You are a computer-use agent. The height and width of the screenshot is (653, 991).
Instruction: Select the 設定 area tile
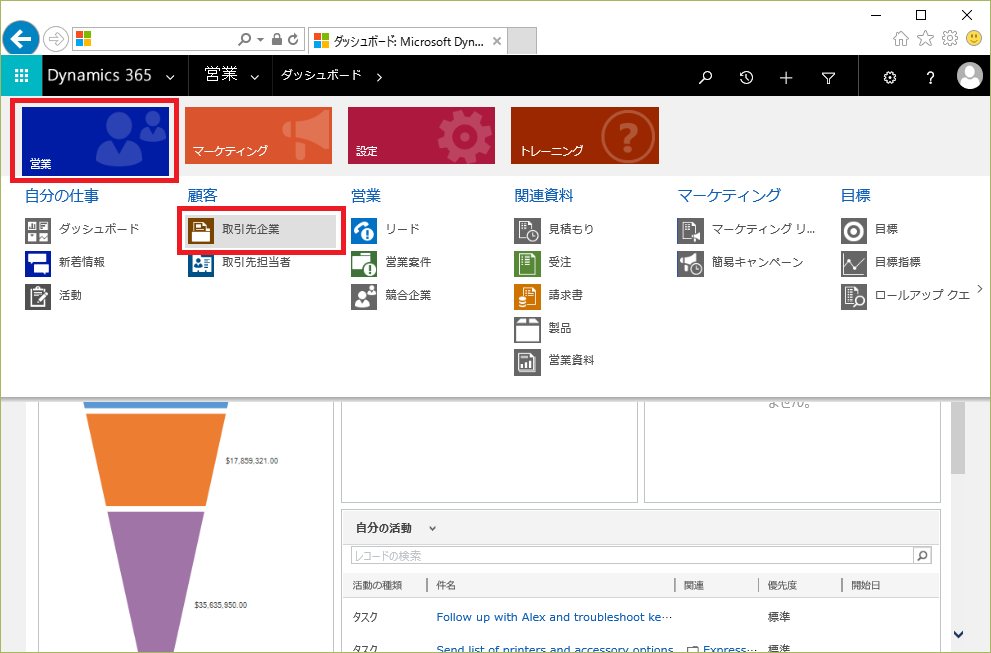click(421, 135)
